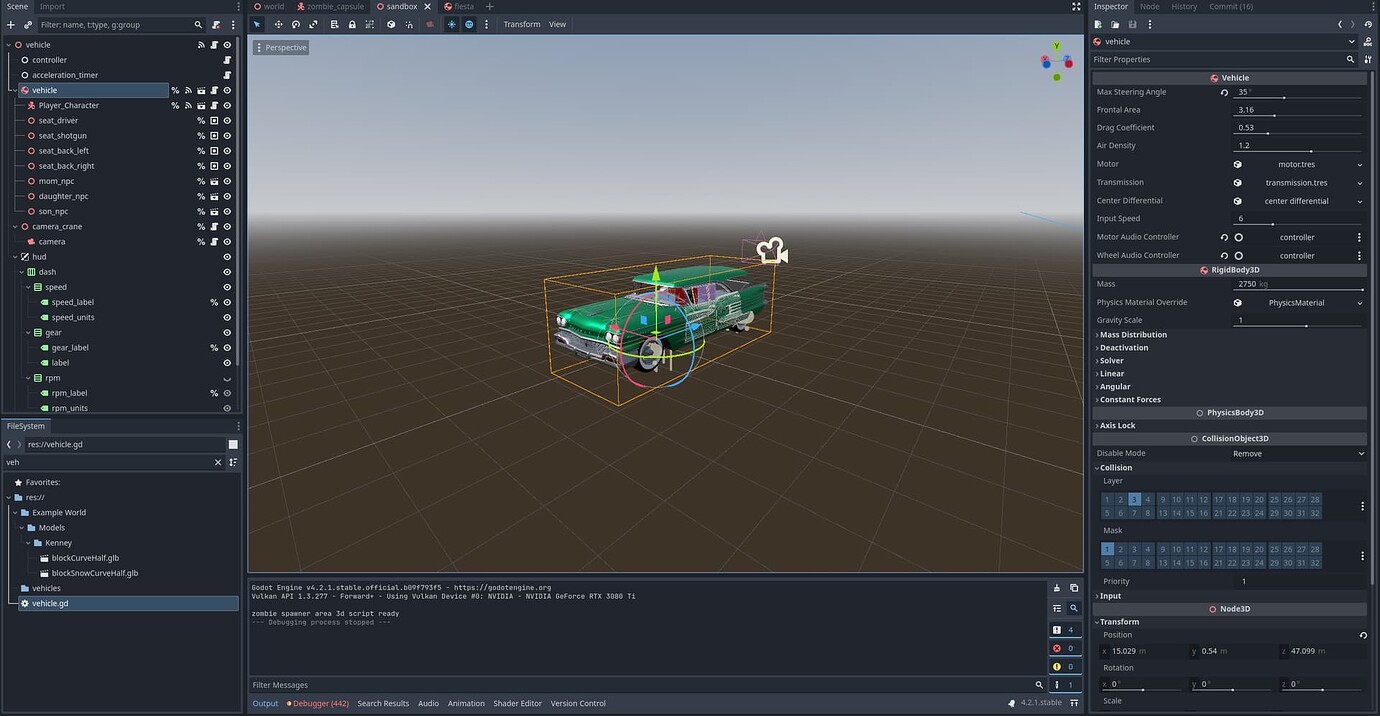Viewport: 1380px width, 716px height.
Task: Enable collision Mask 2
Action: point(1120,549)
